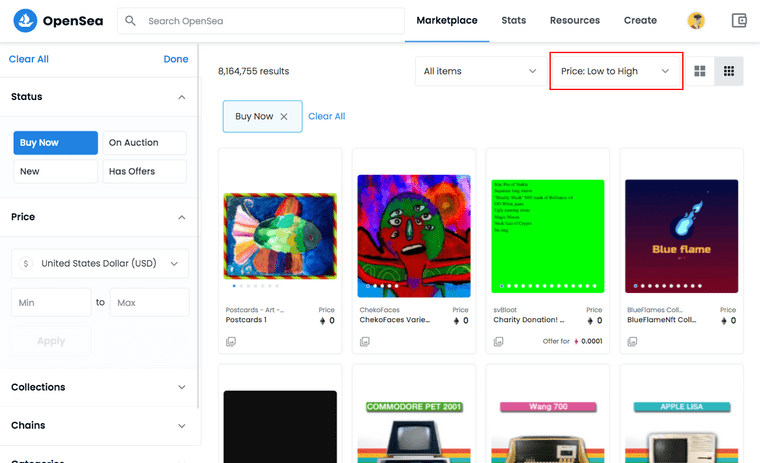Expand the Collections section
The width and height of the screenshot is (760, 463).
coord(182,387)
